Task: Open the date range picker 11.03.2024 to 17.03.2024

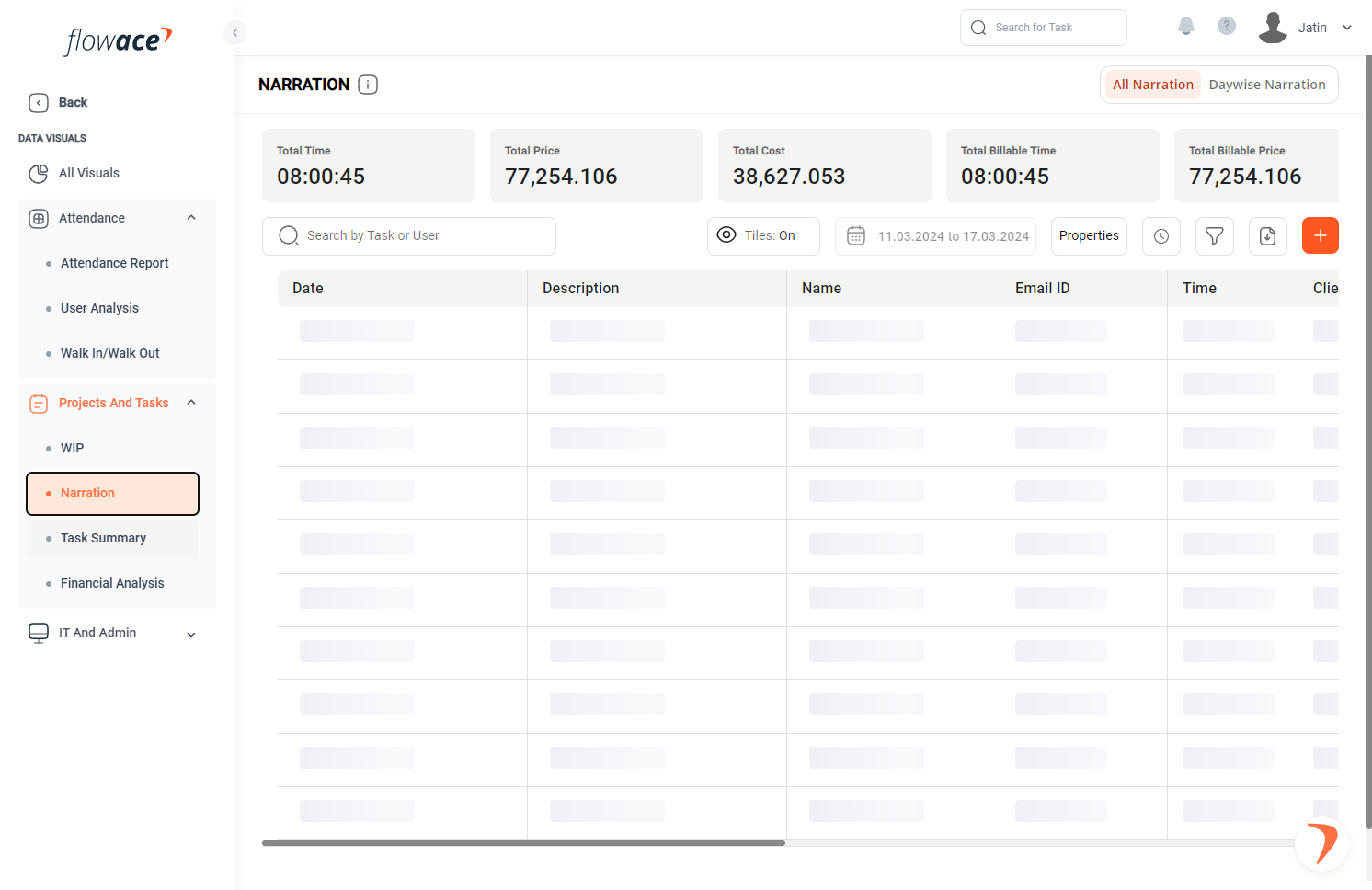Action: click(935, 236)
